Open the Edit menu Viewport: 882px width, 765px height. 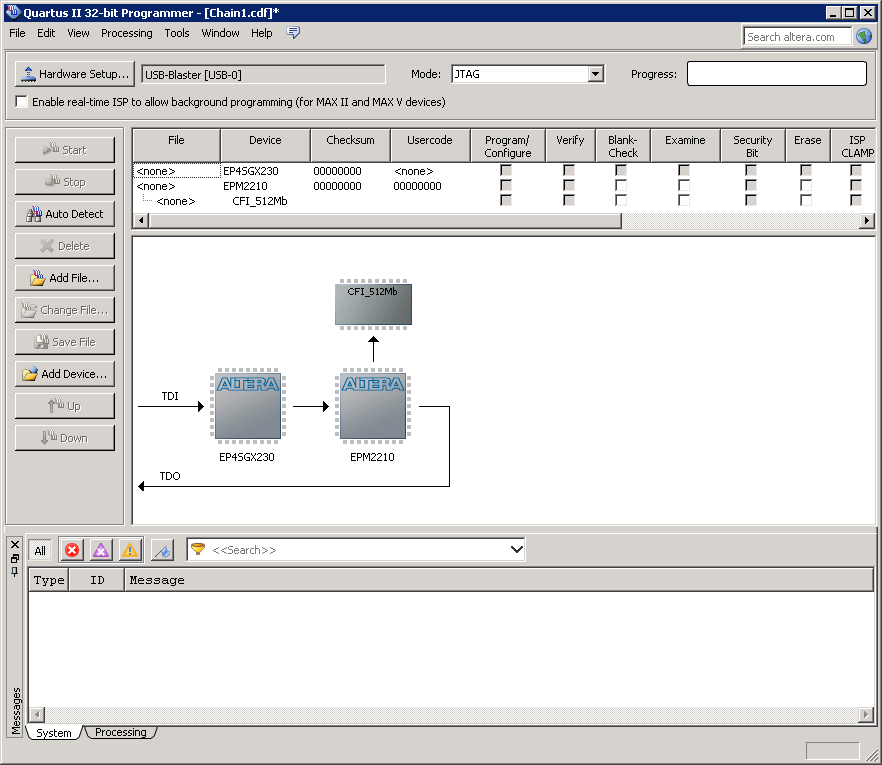(x=46, y=33)
